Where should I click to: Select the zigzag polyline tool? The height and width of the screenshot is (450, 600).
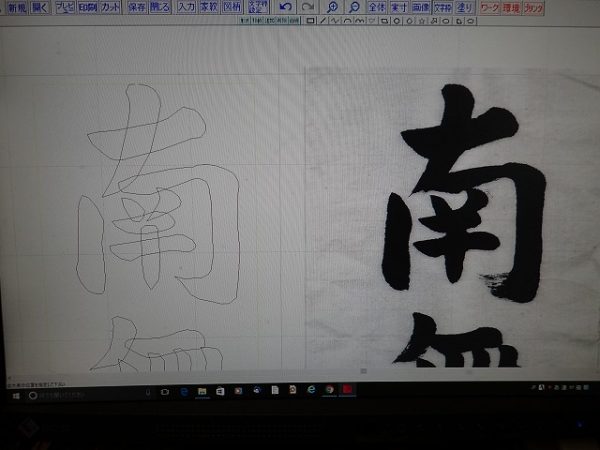(335, 21)
